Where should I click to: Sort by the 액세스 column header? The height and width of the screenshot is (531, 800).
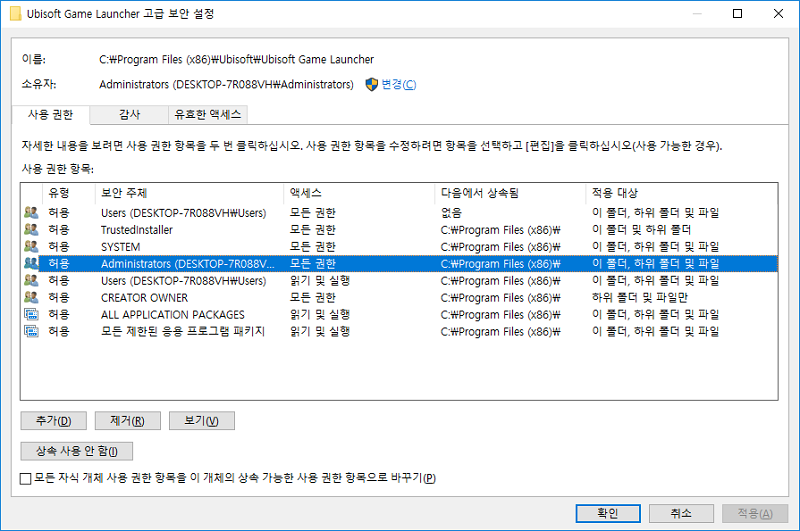click(359, 193)
